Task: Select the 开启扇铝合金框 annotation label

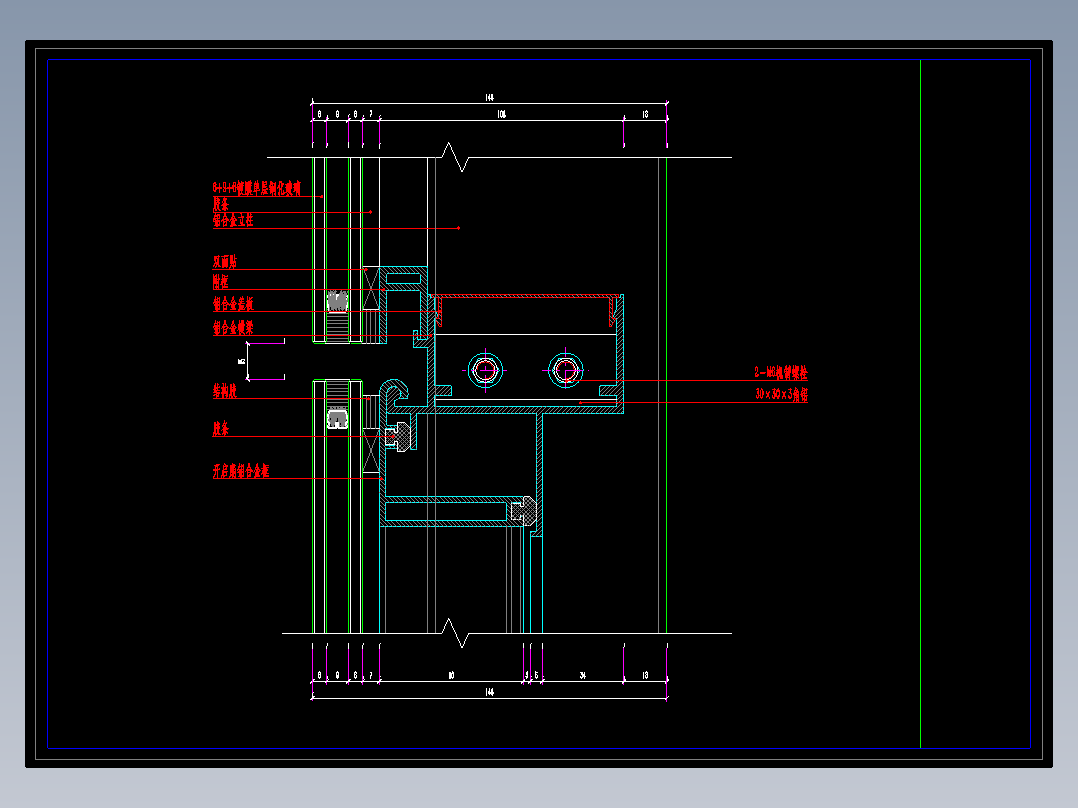Action: (241, 471)
